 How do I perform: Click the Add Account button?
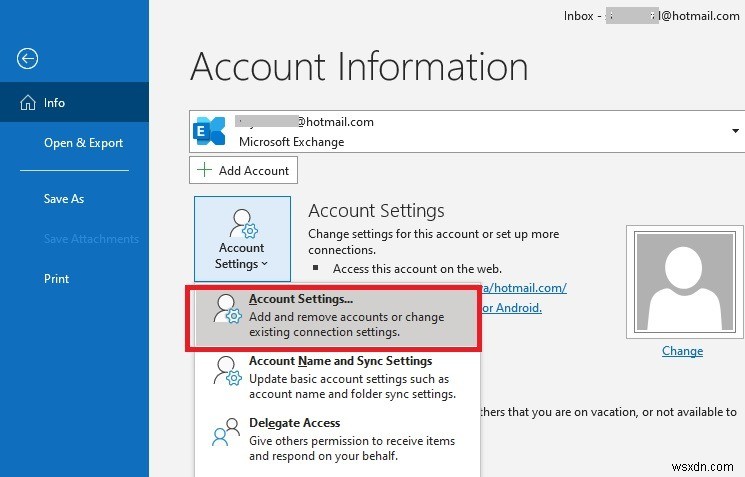[243, 170]
